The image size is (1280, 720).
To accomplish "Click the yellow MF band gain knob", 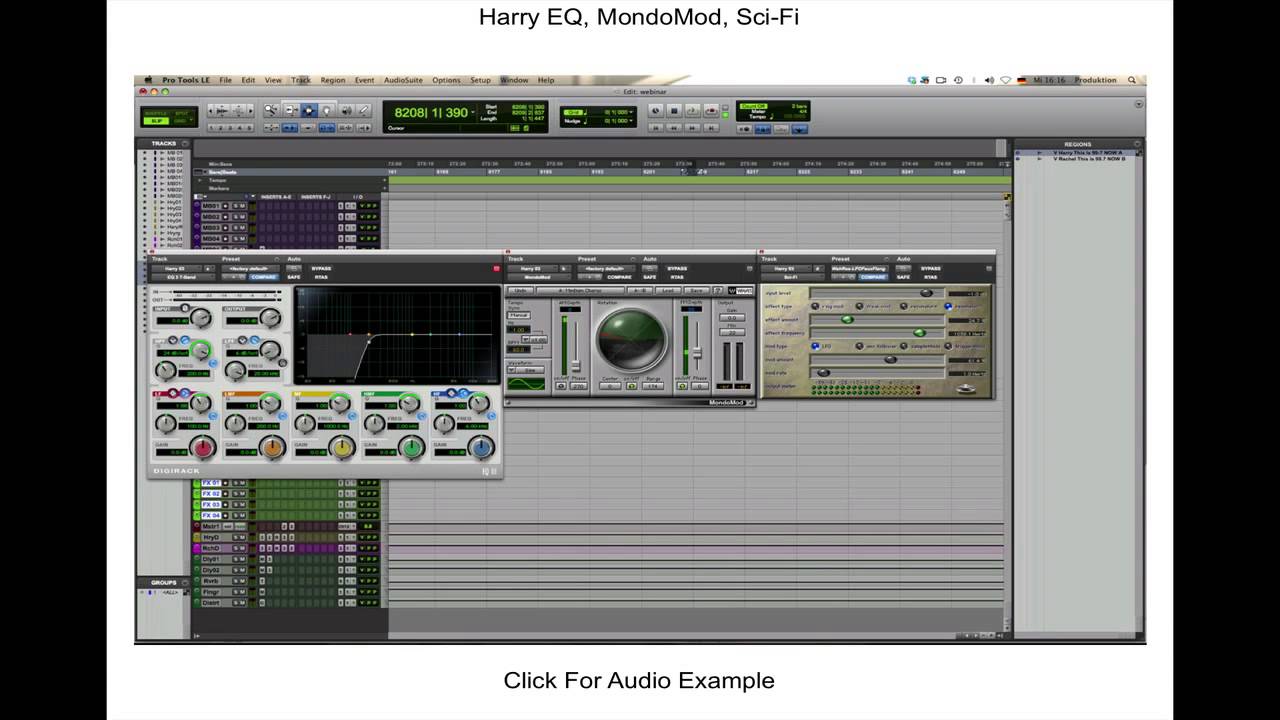I will tap(343, 448).
